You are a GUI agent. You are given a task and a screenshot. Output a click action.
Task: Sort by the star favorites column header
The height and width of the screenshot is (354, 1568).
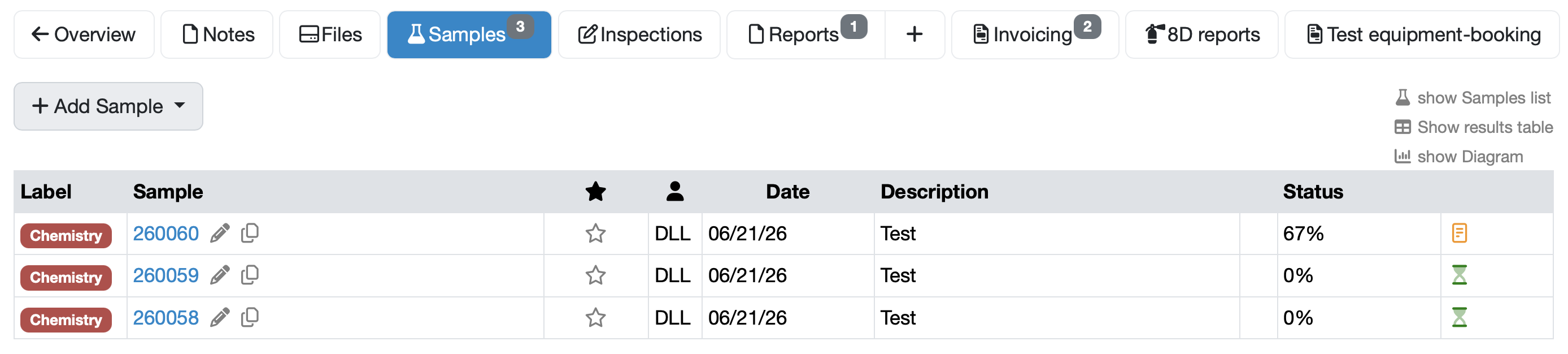click(595, 192)
